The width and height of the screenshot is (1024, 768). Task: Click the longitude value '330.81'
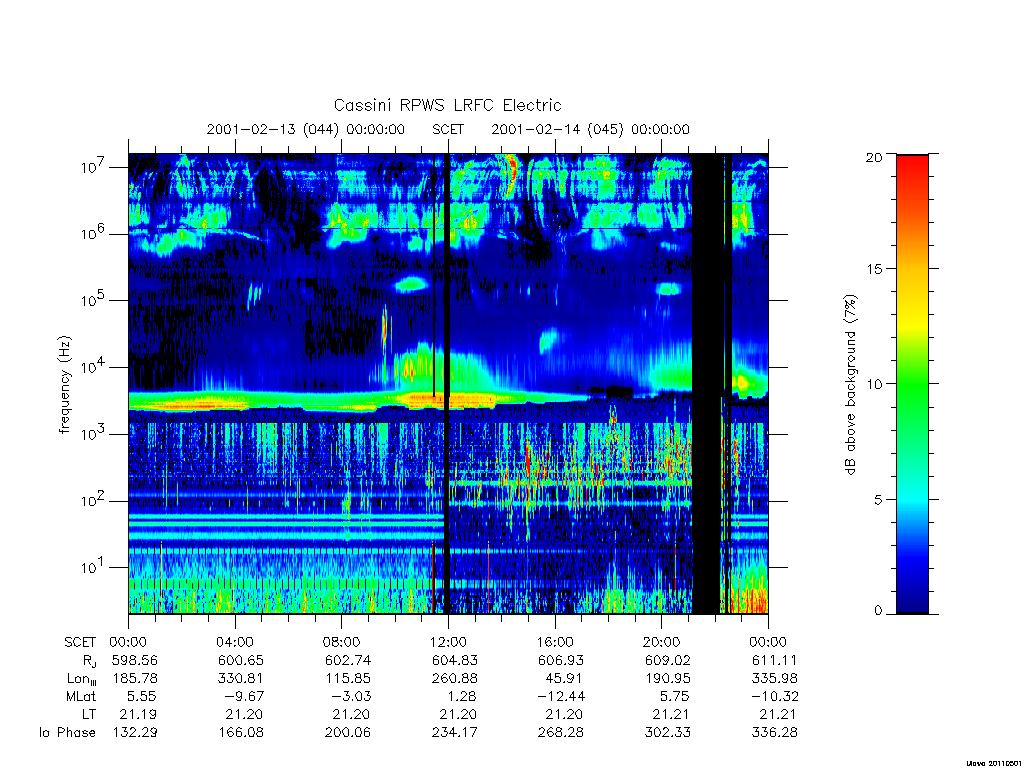coord(241,679)
